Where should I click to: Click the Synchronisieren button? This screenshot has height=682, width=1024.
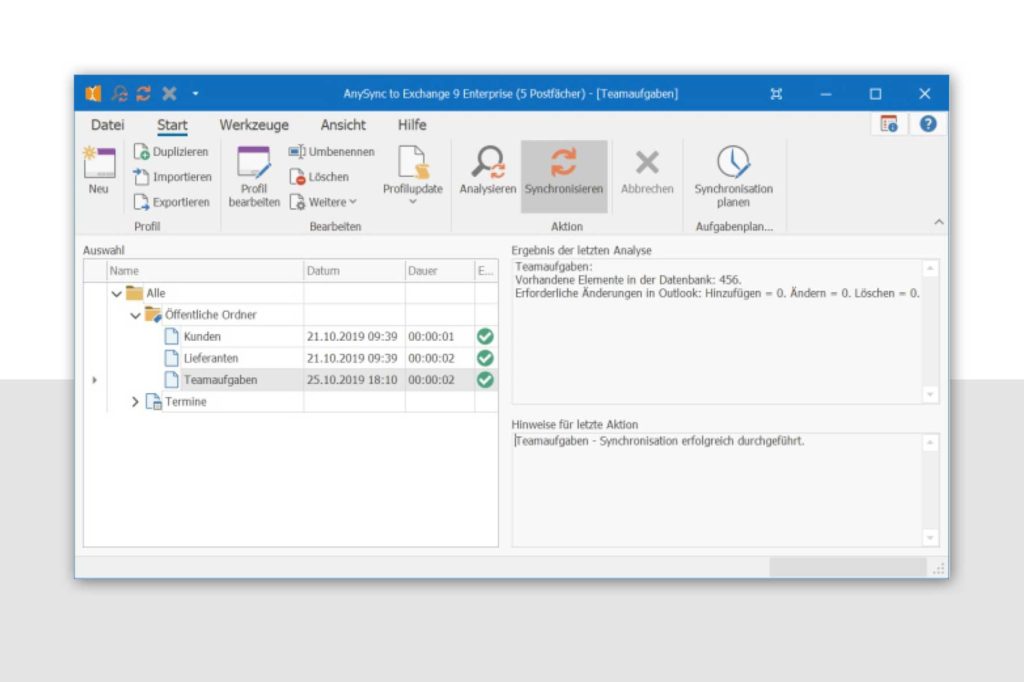pyautogui.click(x=564, y=176)
